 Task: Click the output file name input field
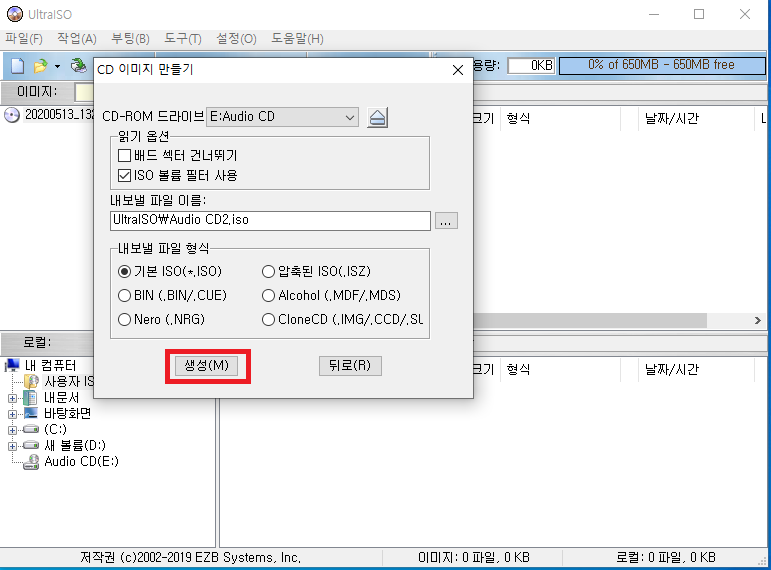pos(270,220)
